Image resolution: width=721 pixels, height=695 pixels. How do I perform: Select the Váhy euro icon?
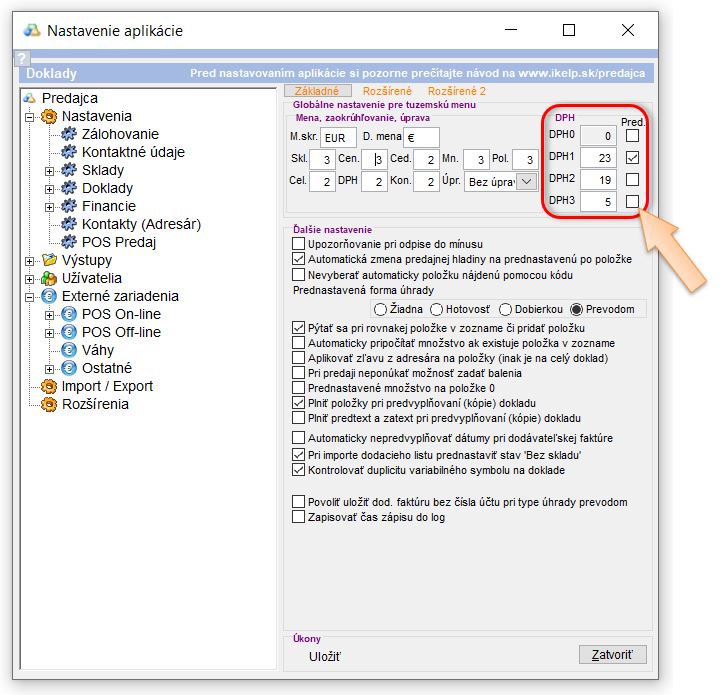(x=68, y=350)
